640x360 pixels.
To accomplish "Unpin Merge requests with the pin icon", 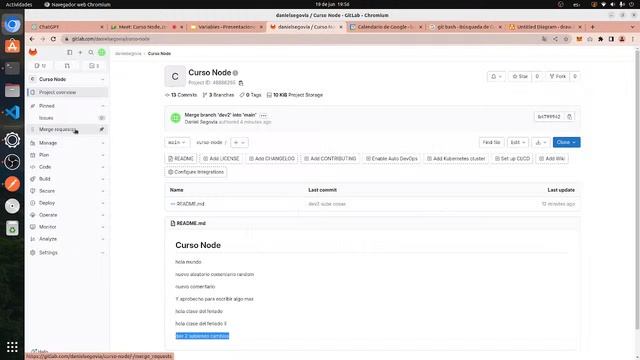I will [x=102, y=129].
